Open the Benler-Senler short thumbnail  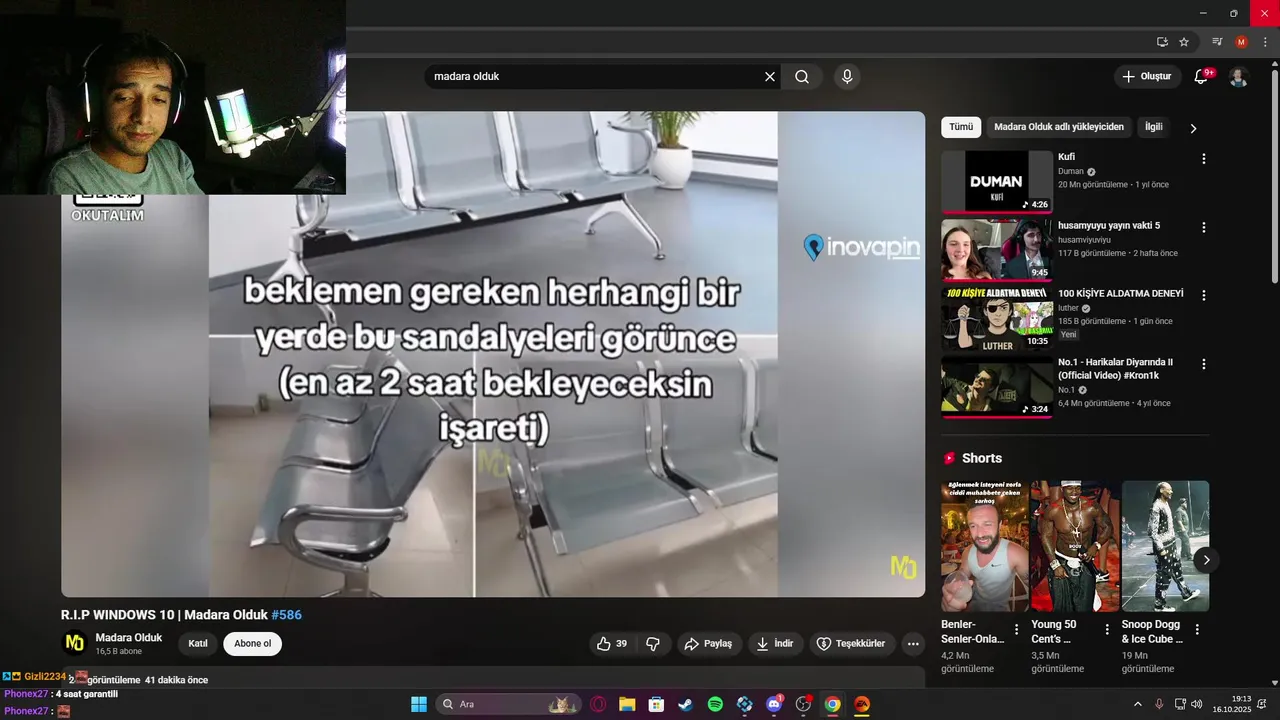coord(985,546)
